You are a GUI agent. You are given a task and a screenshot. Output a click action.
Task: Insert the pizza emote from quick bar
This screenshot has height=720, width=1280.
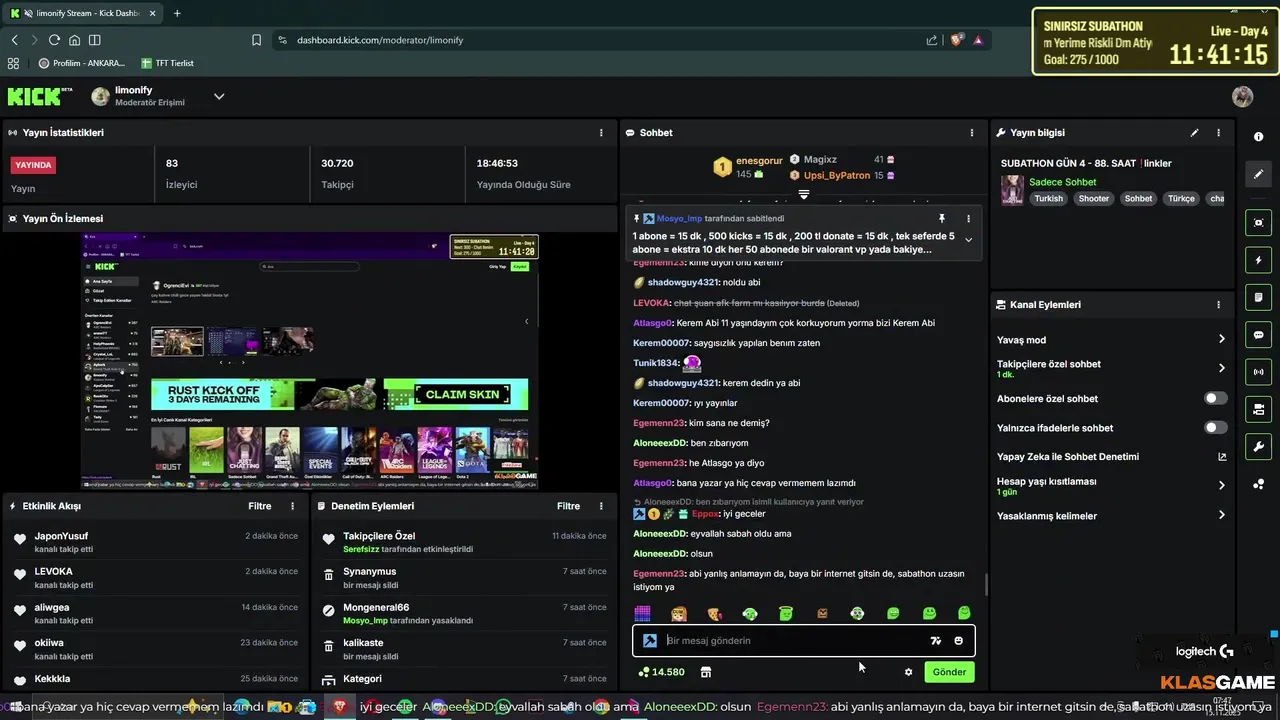point(715,613)
